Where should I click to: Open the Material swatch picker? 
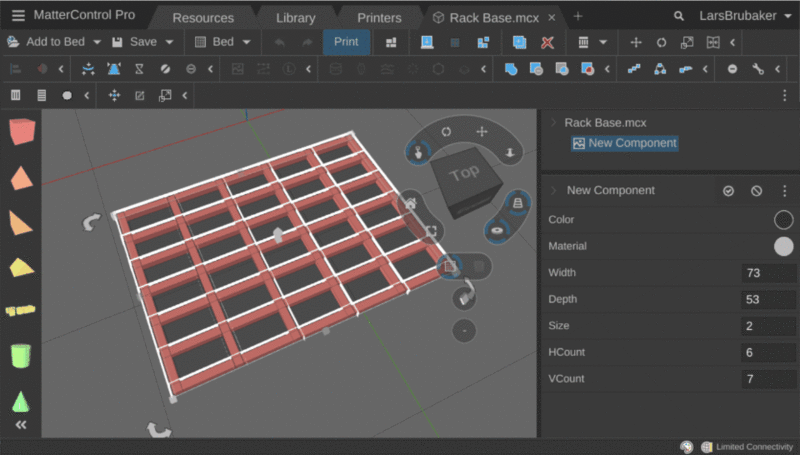[x=783, y=246]
